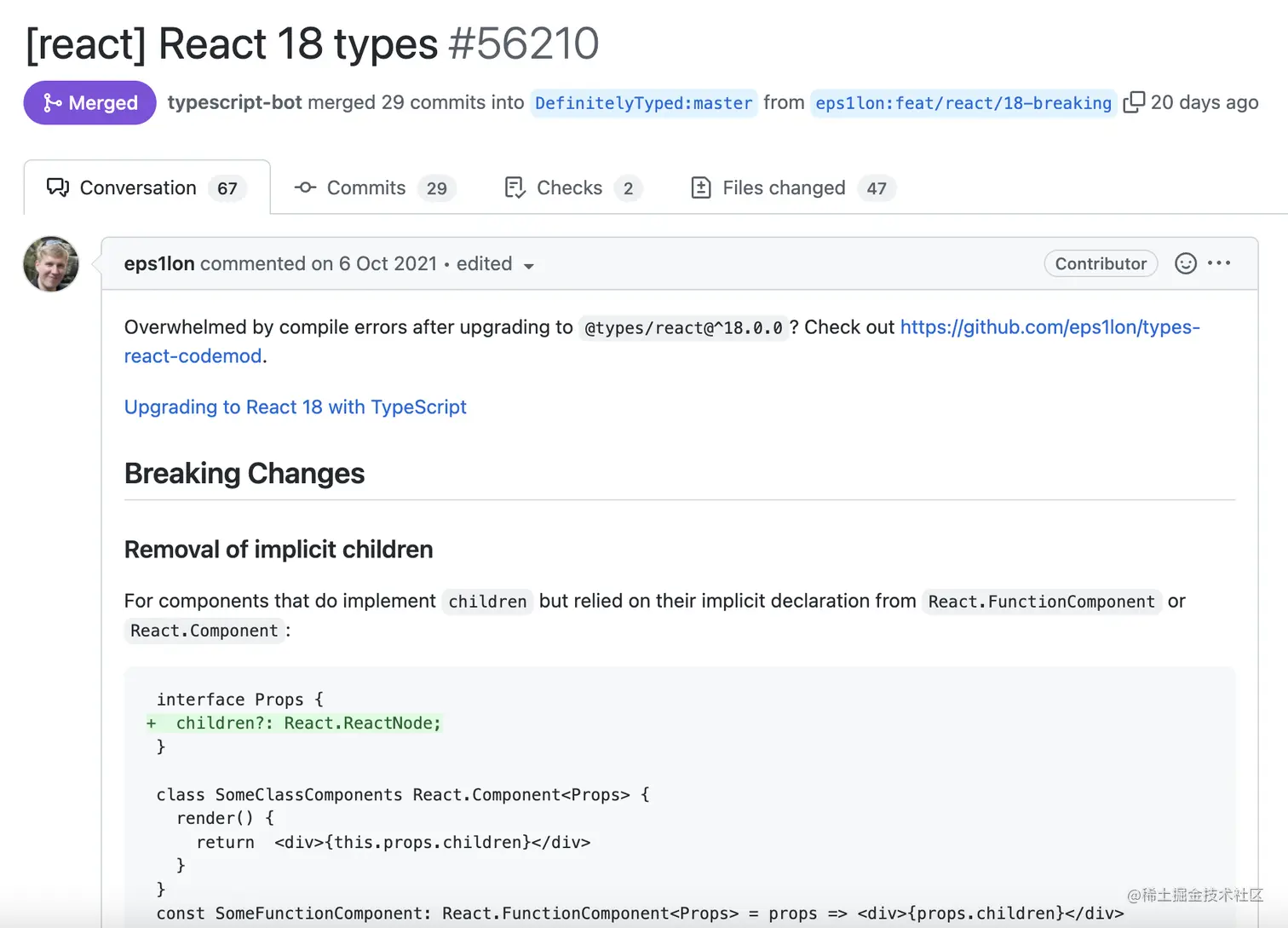Switch to the Commits tab
1288x928 pixels.
pos(375,187)
